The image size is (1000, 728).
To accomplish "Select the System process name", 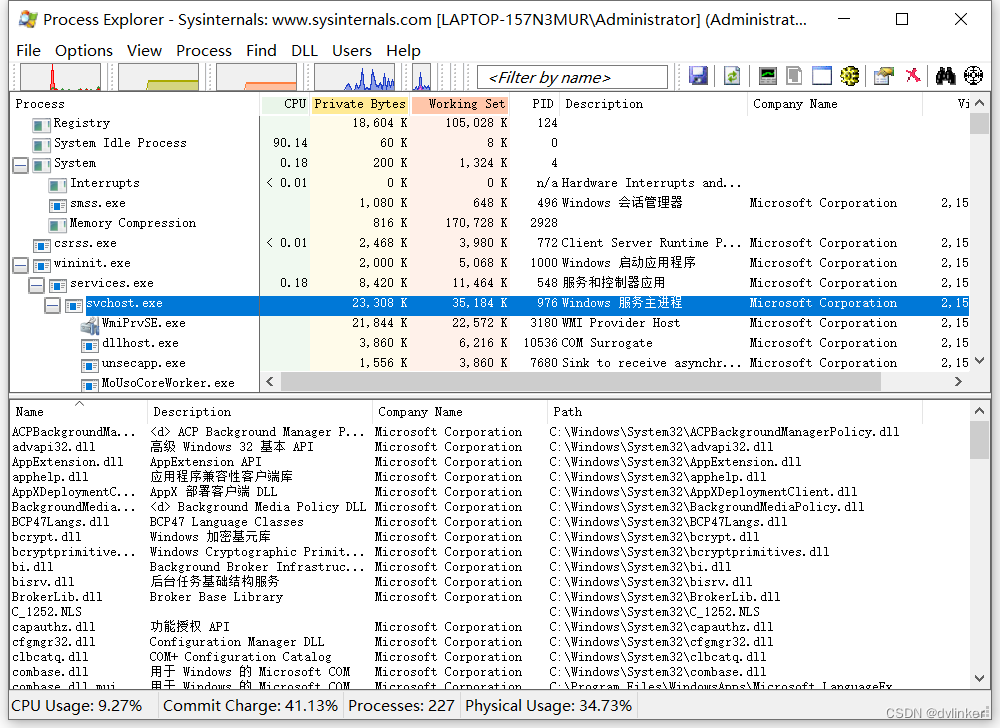I will click(75, 163).
